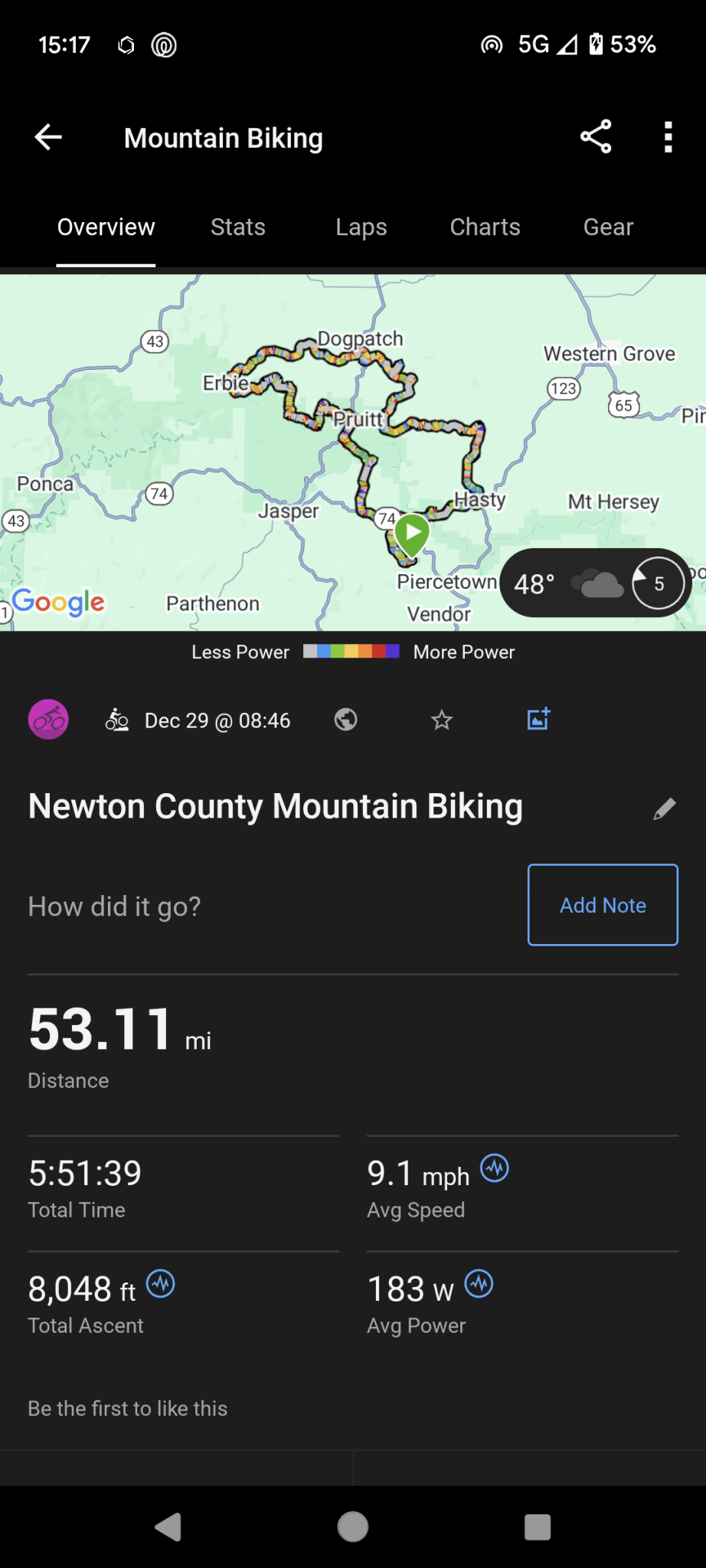The height and width of the screenshot is (1568, 706).
Task: Tap the back arrow icon
Action: click(48, 138)
